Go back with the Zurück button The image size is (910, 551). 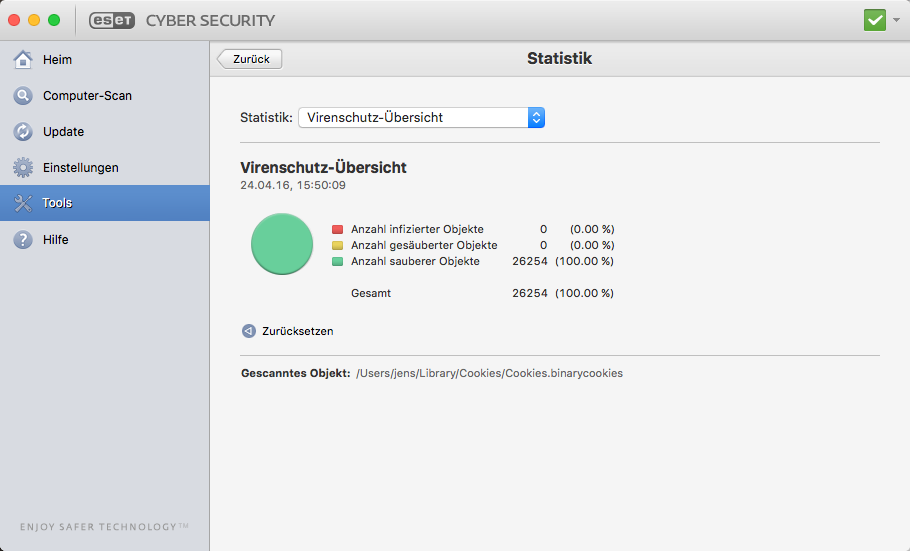pos(250,59)
